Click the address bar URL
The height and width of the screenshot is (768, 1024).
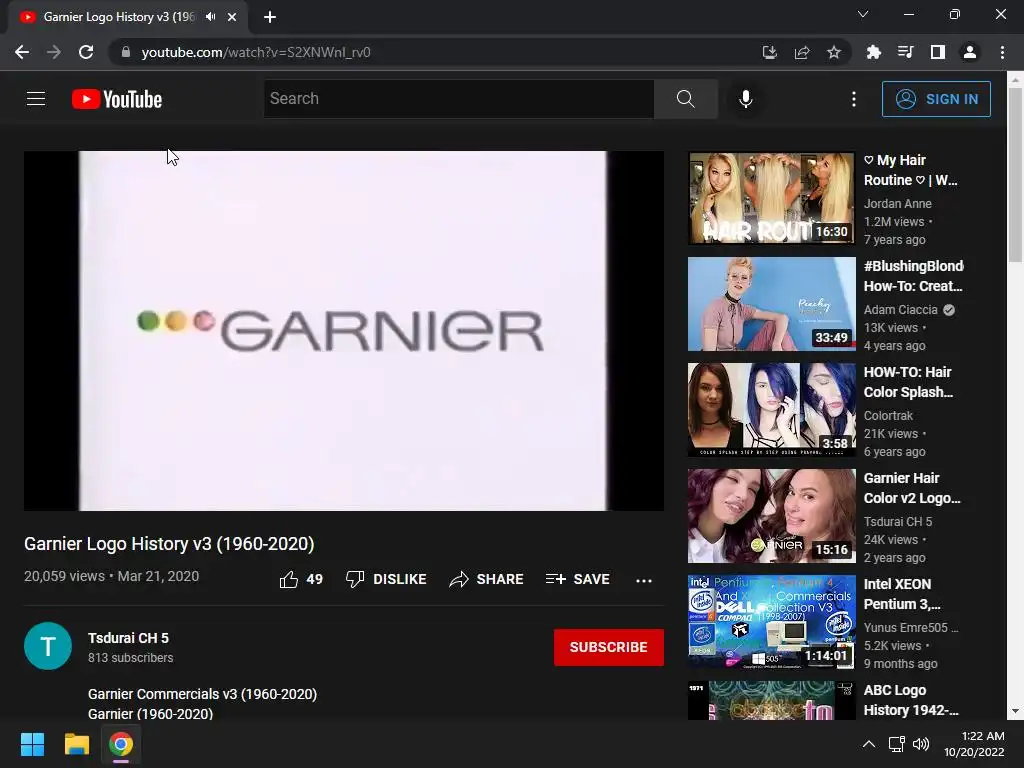pyautogui.click(x=256, y=52)
